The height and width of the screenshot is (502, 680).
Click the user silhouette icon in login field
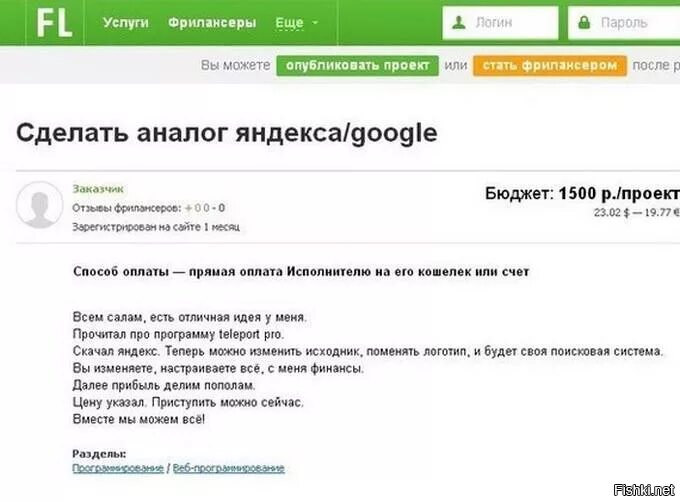[x=459, y=22]
